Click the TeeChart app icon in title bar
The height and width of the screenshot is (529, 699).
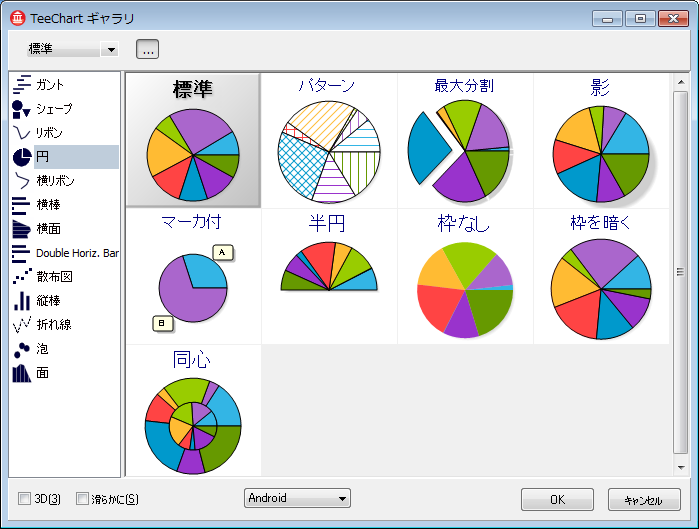tap(17, 18)
